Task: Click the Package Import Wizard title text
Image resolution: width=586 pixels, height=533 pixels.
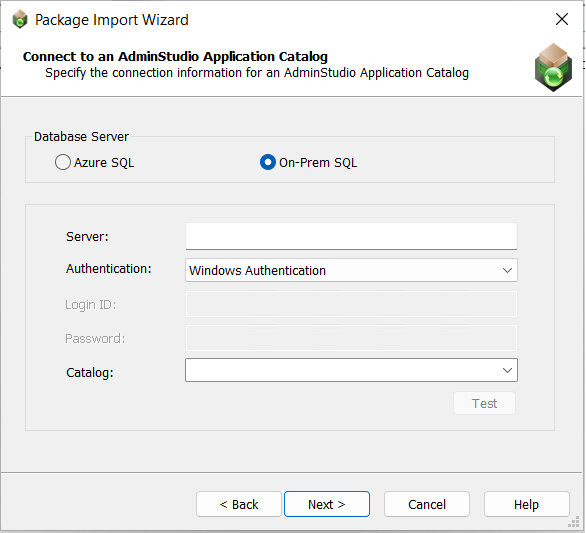Action: coord(112,20)
